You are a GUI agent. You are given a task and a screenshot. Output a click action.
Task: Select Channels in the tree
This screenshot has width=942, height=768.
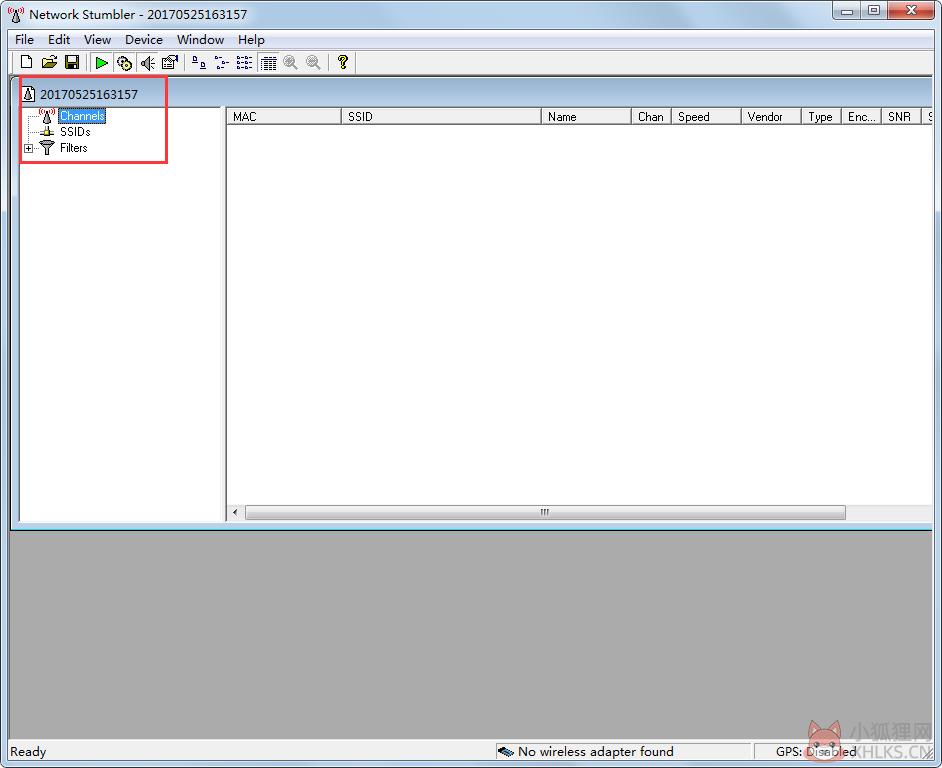coord(82,116)
